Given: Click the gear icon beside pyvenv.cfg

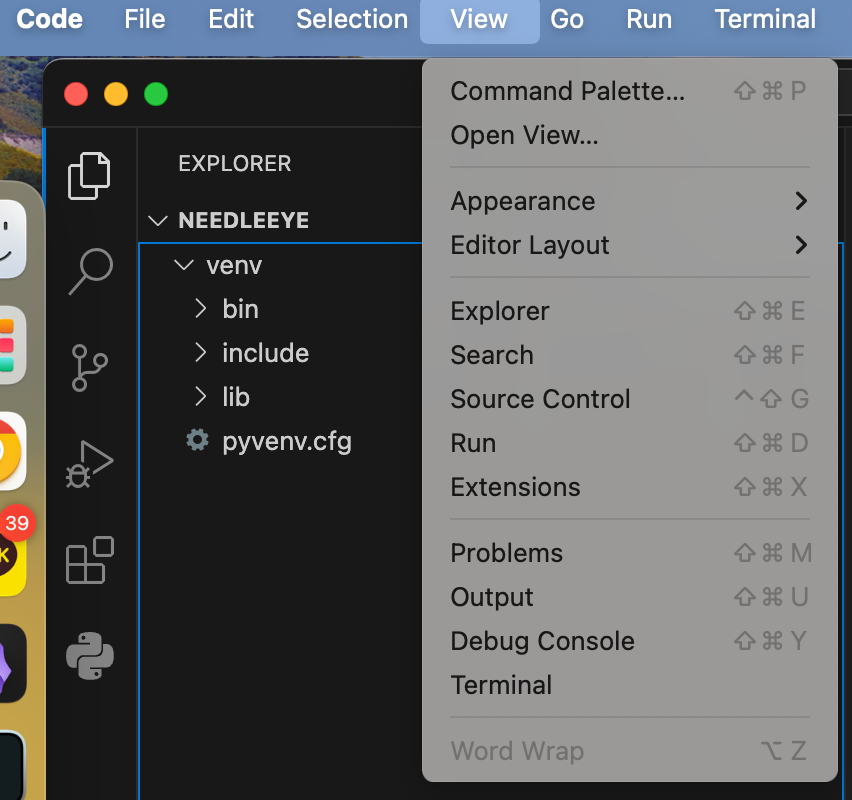Looking at the screenshot, I should [197, 440].
